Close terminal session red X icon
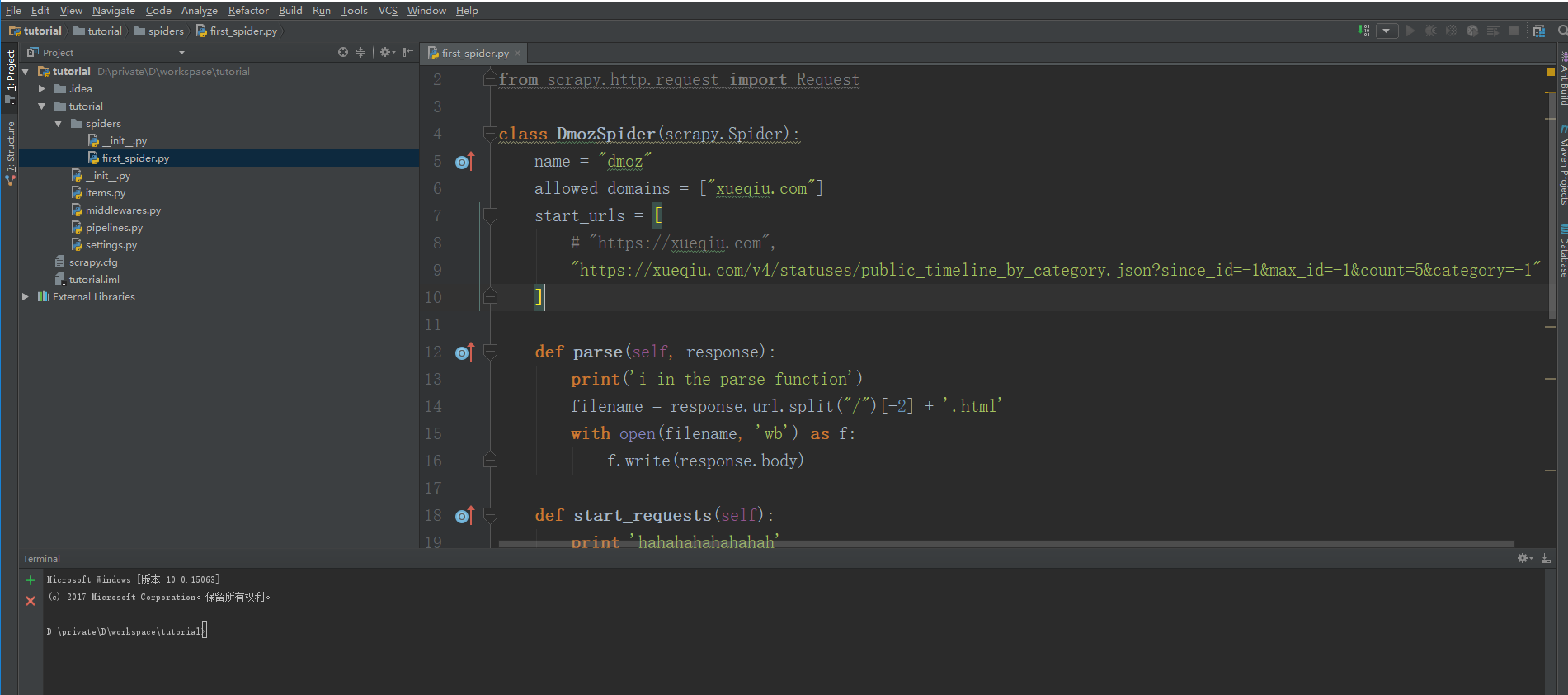Image resolution: width=1568 pixels, height=695 pixels. click(31, 601)
